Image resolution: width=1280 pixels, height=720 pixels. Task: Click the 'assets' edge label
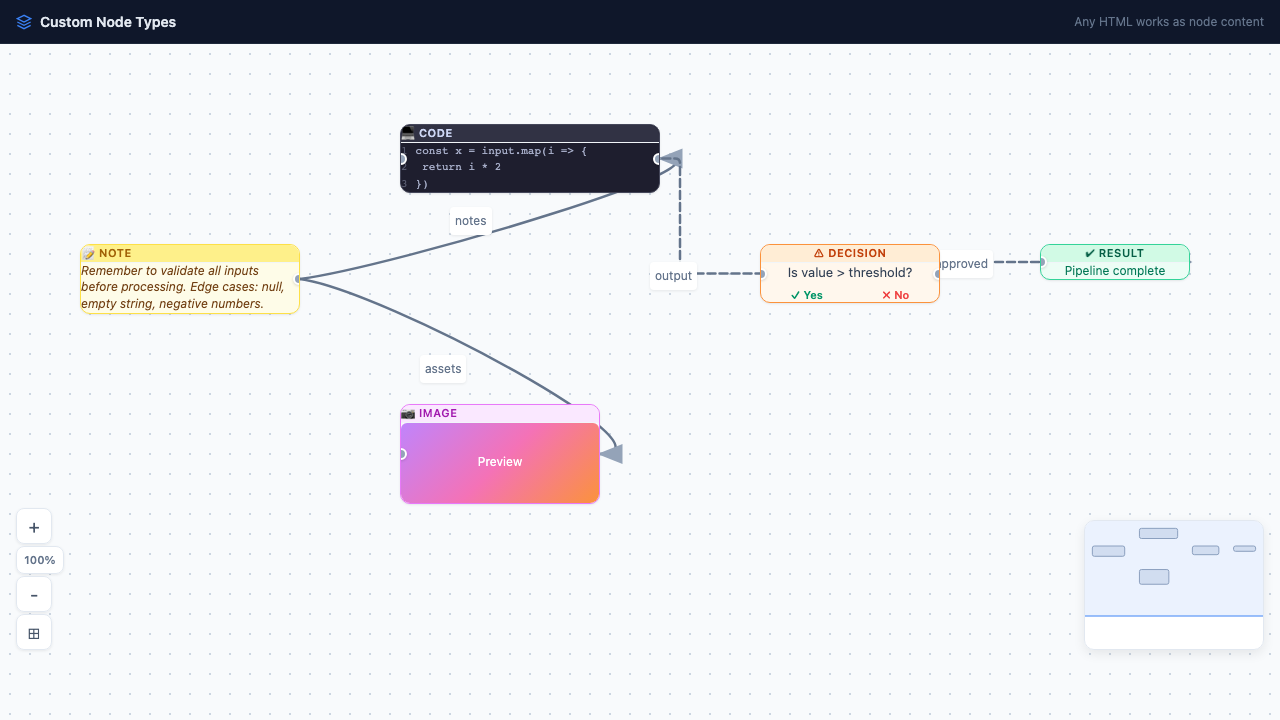pos(442,368)
